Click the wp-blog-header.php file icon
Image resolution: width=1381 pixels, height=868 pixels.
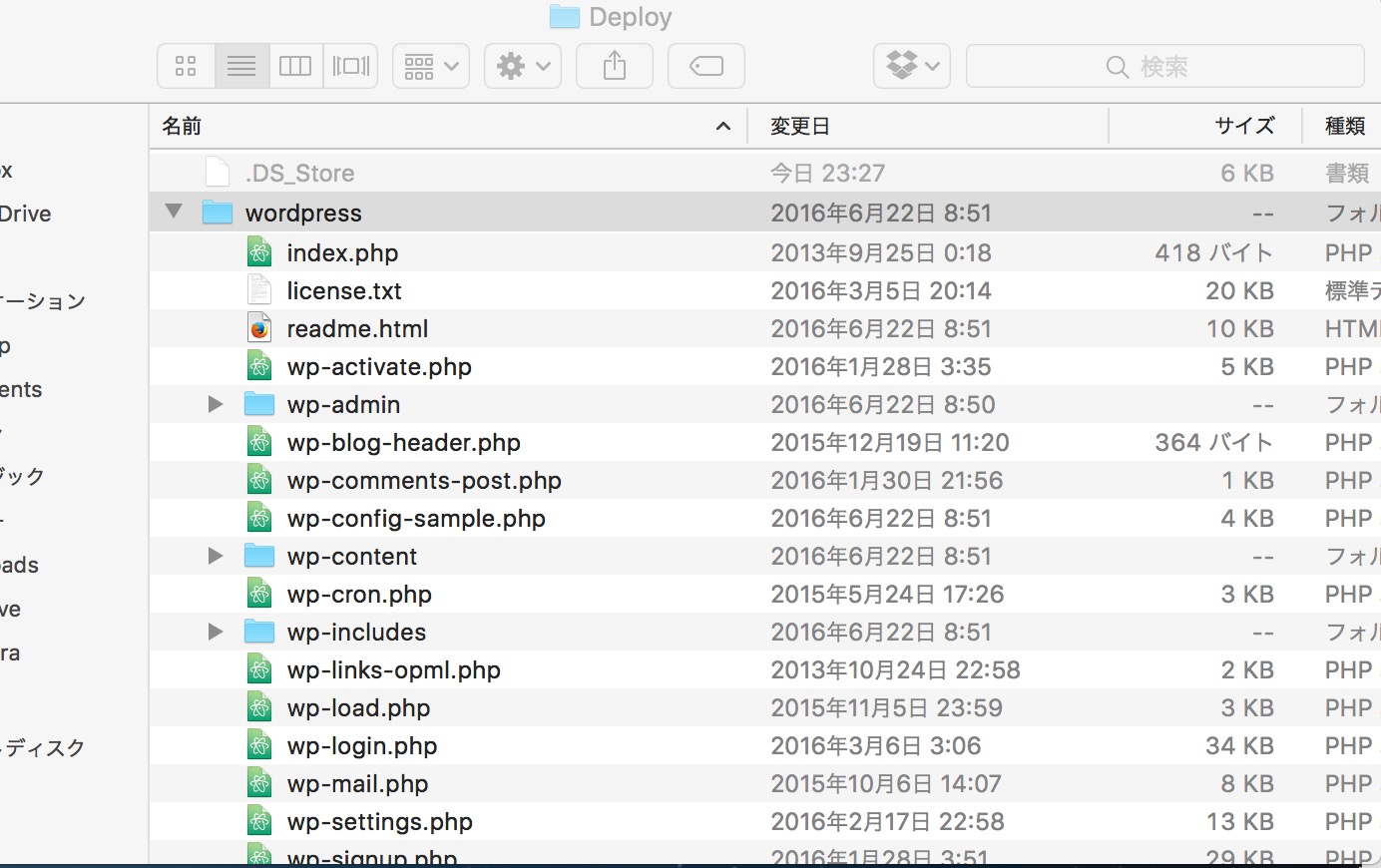(x=259, y=442)
